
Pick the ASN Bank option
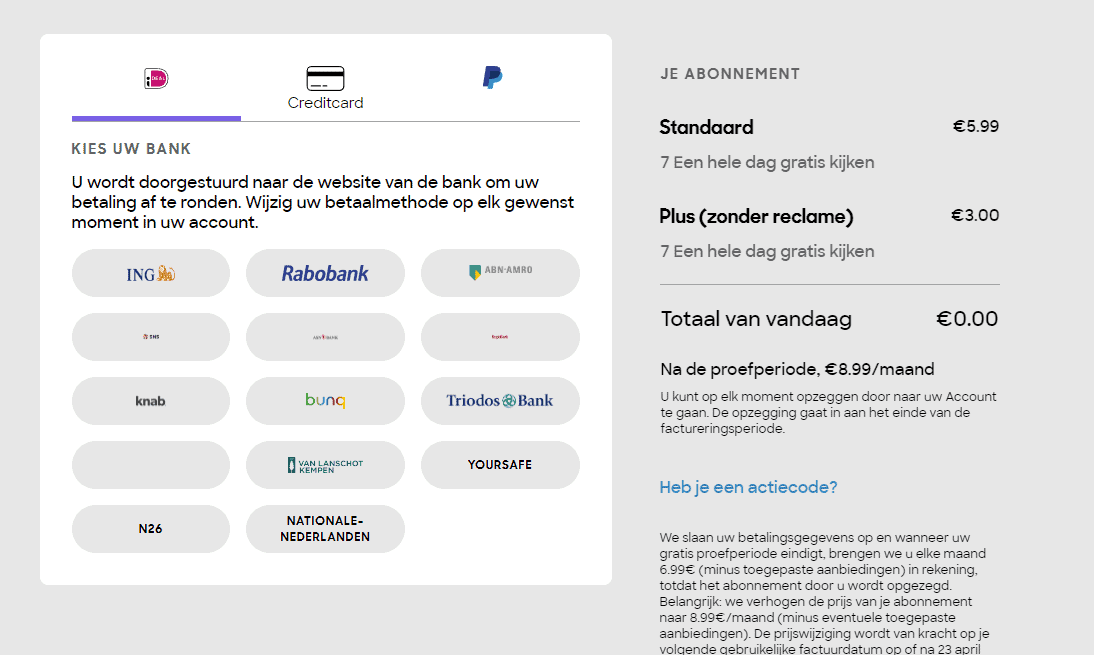[x=325, y=337]
